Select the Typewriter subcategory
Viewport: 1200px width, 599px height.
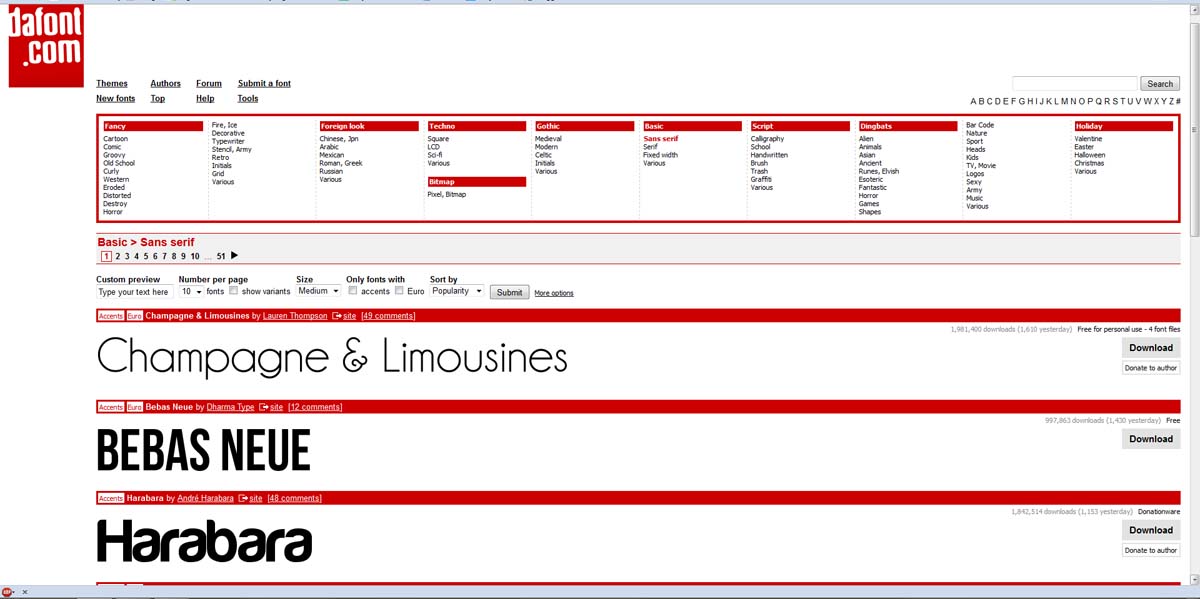tap(228, 141)
